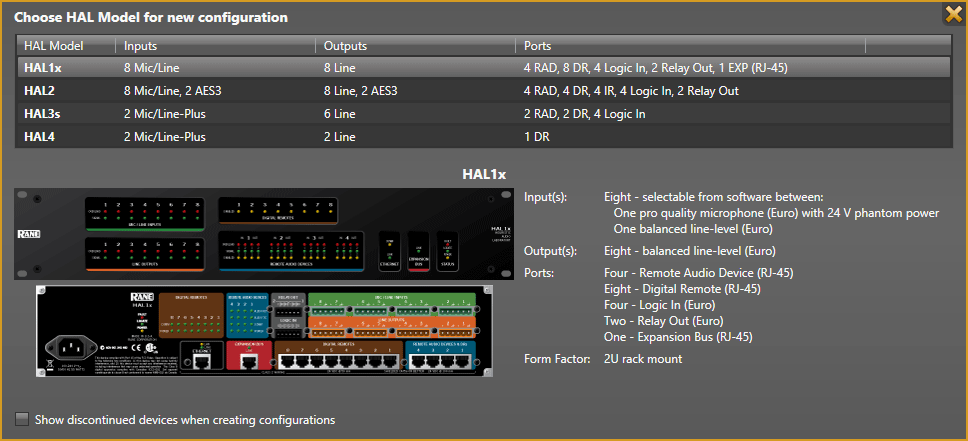Close the Choose HAL Model dialog
Image resolution: width=968 pixels, height=441 pixels.
pyautogui.click(x=954, y=14)
